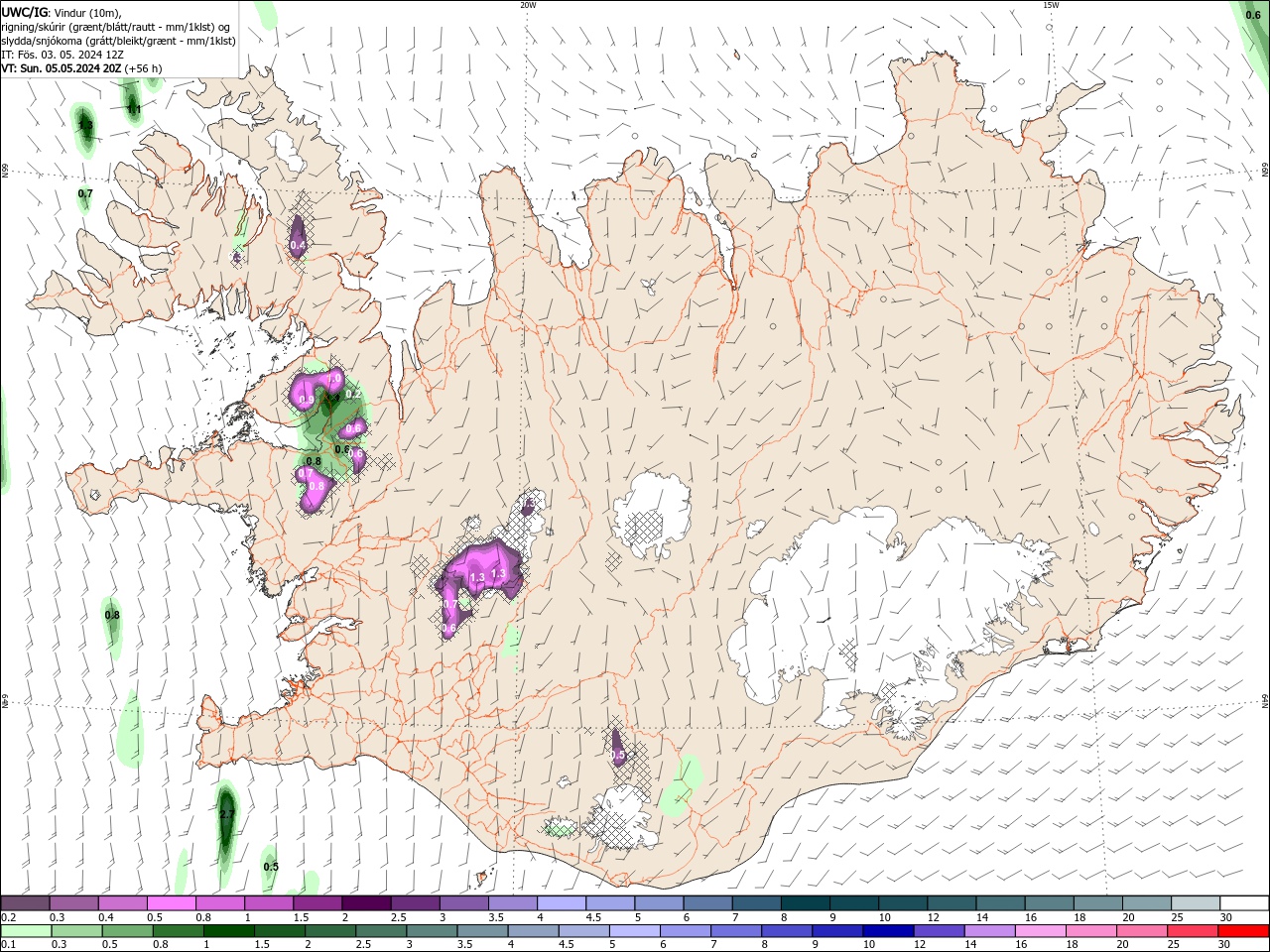Viewport: 1270px width, 952px height.
Task: Pick the light pink 16 swatch in lower legend
Action: tap(1041, 931)
